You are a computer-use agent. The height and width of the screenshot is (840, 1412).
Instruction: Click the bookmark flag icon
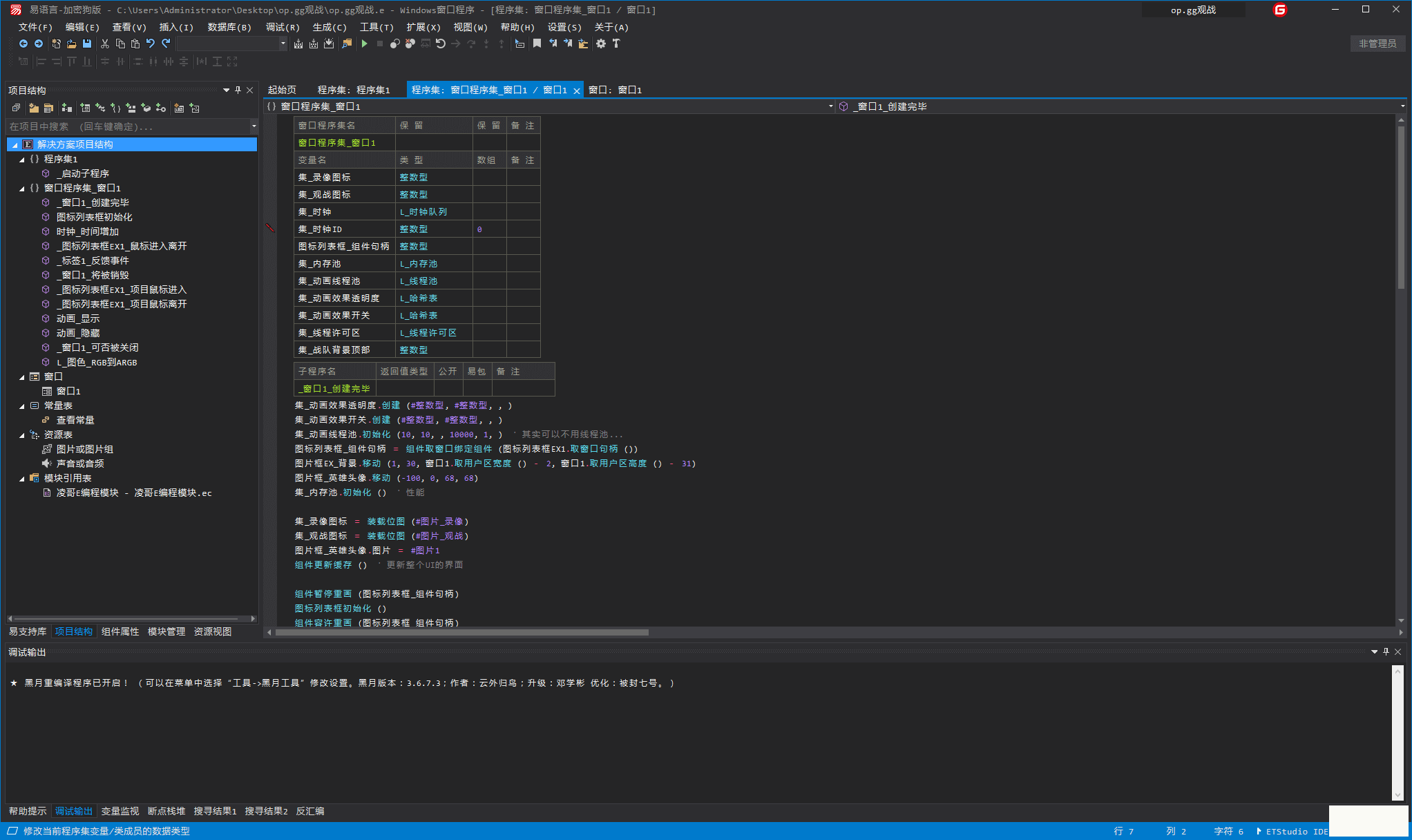pos(537,44)
